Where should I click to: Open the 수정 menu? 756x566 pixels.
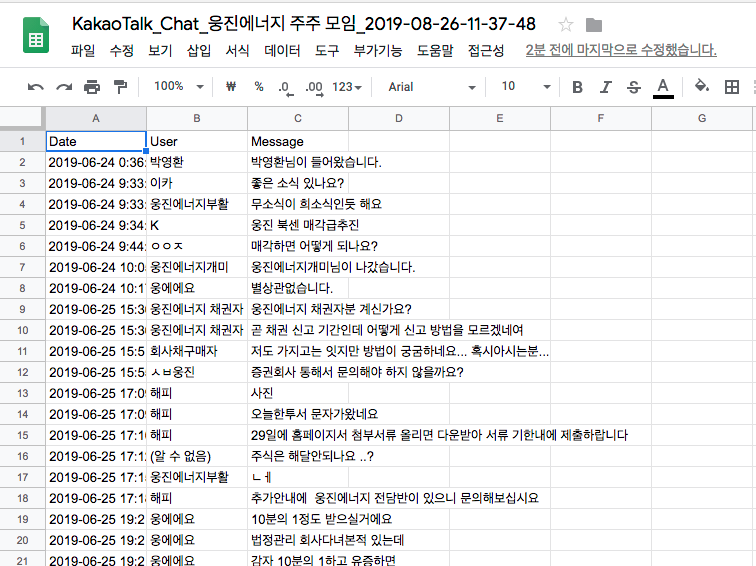pos(122,50)
